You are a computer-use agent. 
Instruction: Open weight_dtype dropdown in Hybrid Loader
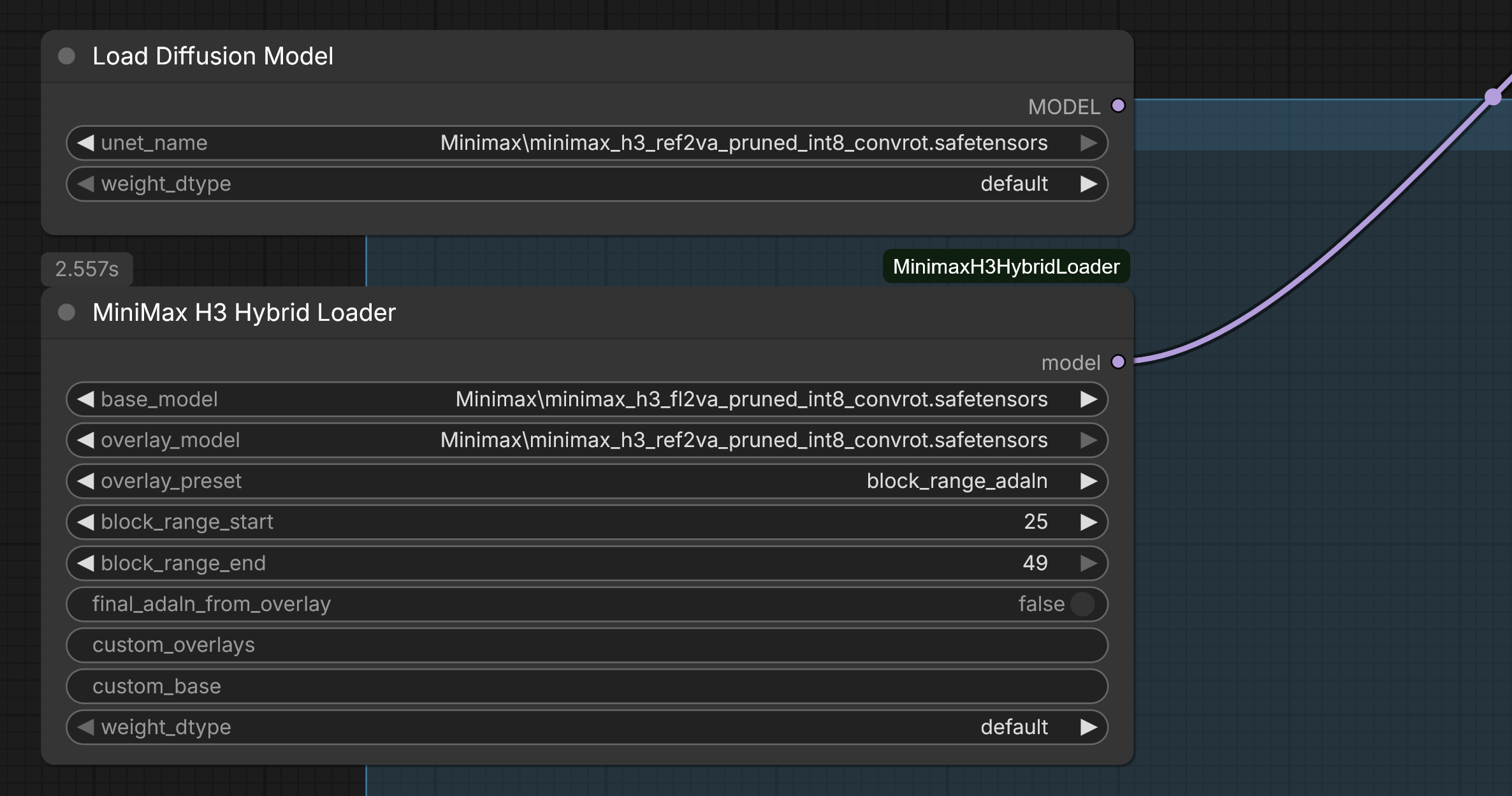coord(587,727)
